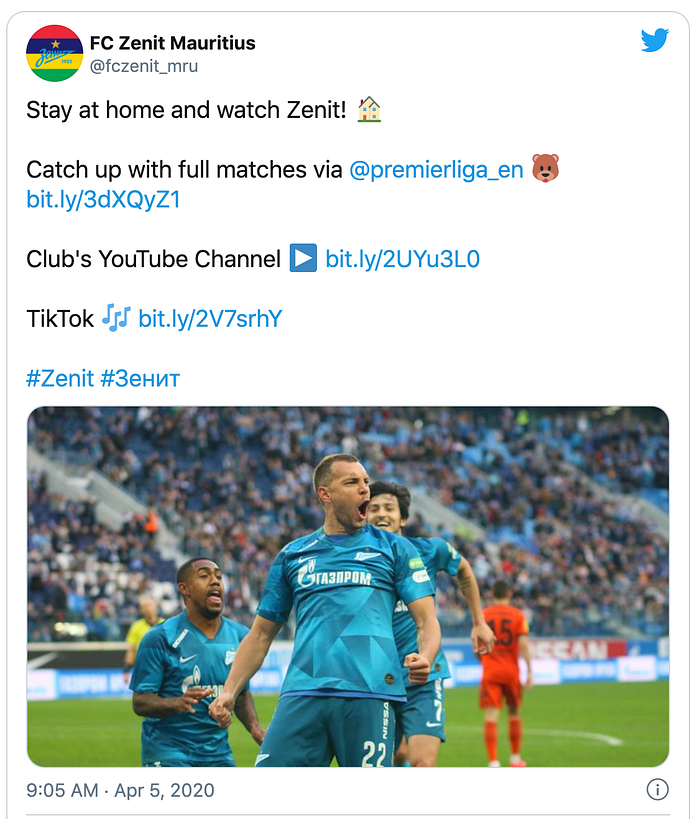The width and height of the screenshot is (700, 819).
Task: Open the tweet timestamp 9:05 AM Apr 5, 2020
Action: (120, 790)
